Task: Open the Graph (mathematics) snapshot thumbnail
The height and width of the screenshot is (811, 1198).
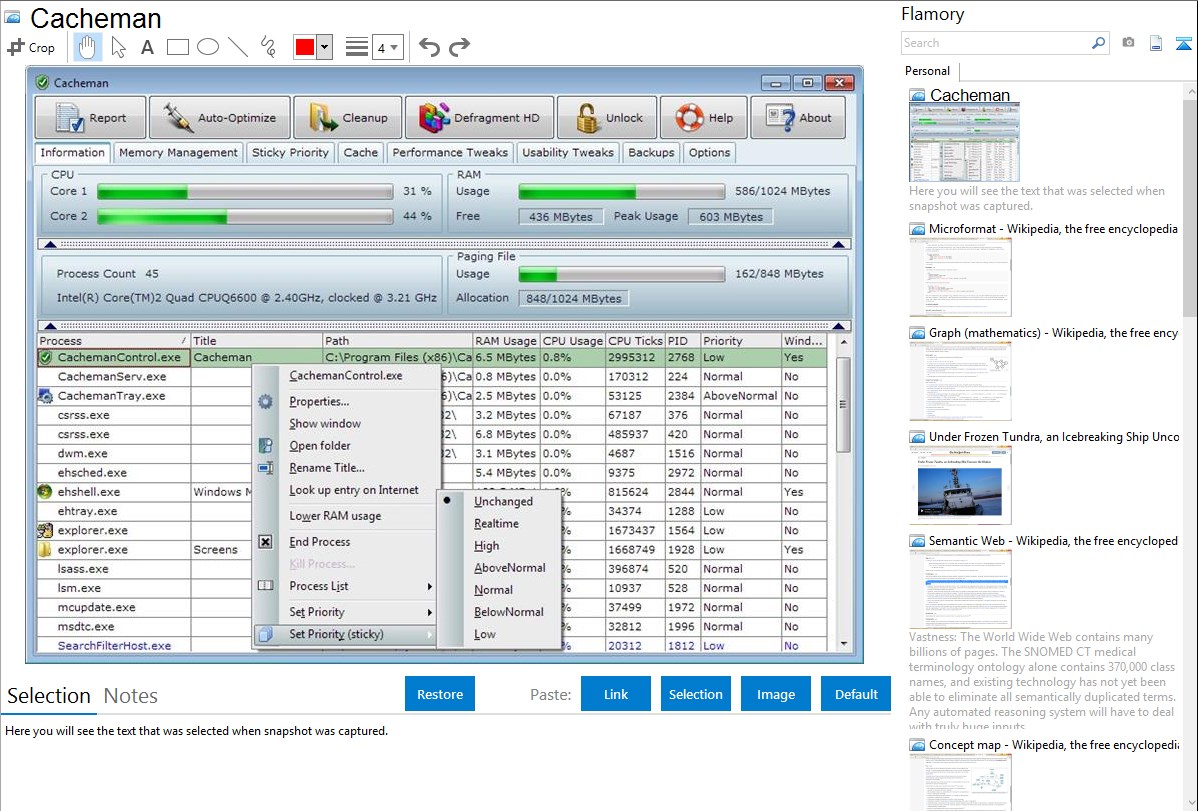Action: tap(960, 382)
